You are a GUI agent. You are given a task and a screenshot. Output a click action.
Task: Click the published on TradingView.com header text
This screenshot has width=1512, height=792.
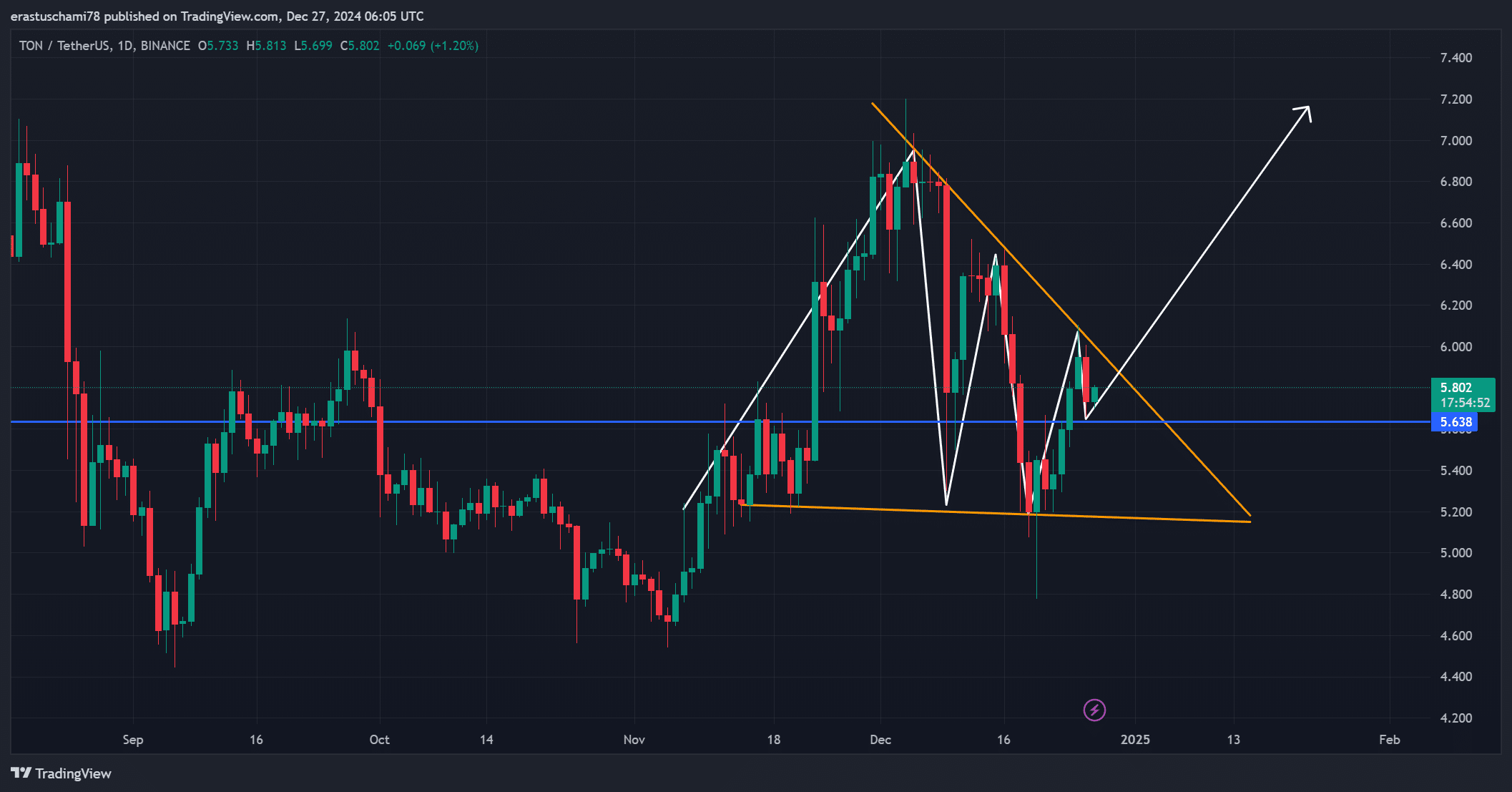click(x=192, y=16)
